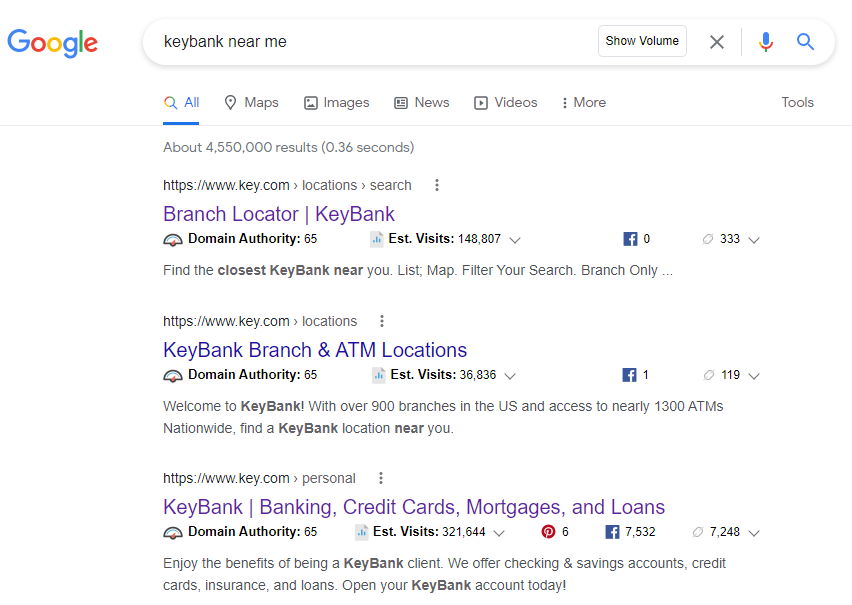Expand the Est. Visits 321,644 chevron
The height and width of the screenshot is (605, 852).
pyautogui.click(x=499, y=533)
